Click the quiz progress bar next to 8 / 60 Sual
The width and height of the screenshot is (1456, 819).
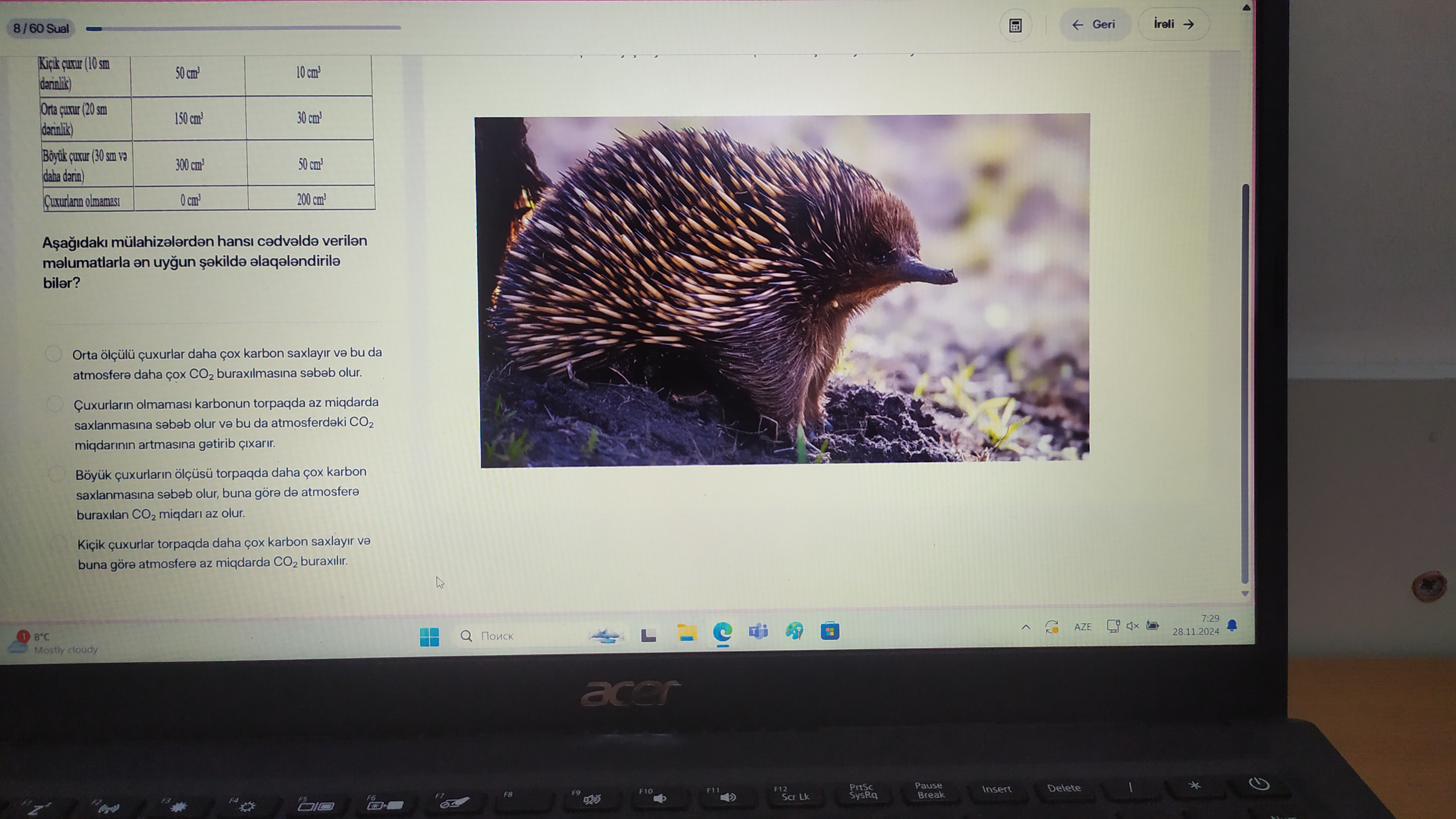(243, 28)
